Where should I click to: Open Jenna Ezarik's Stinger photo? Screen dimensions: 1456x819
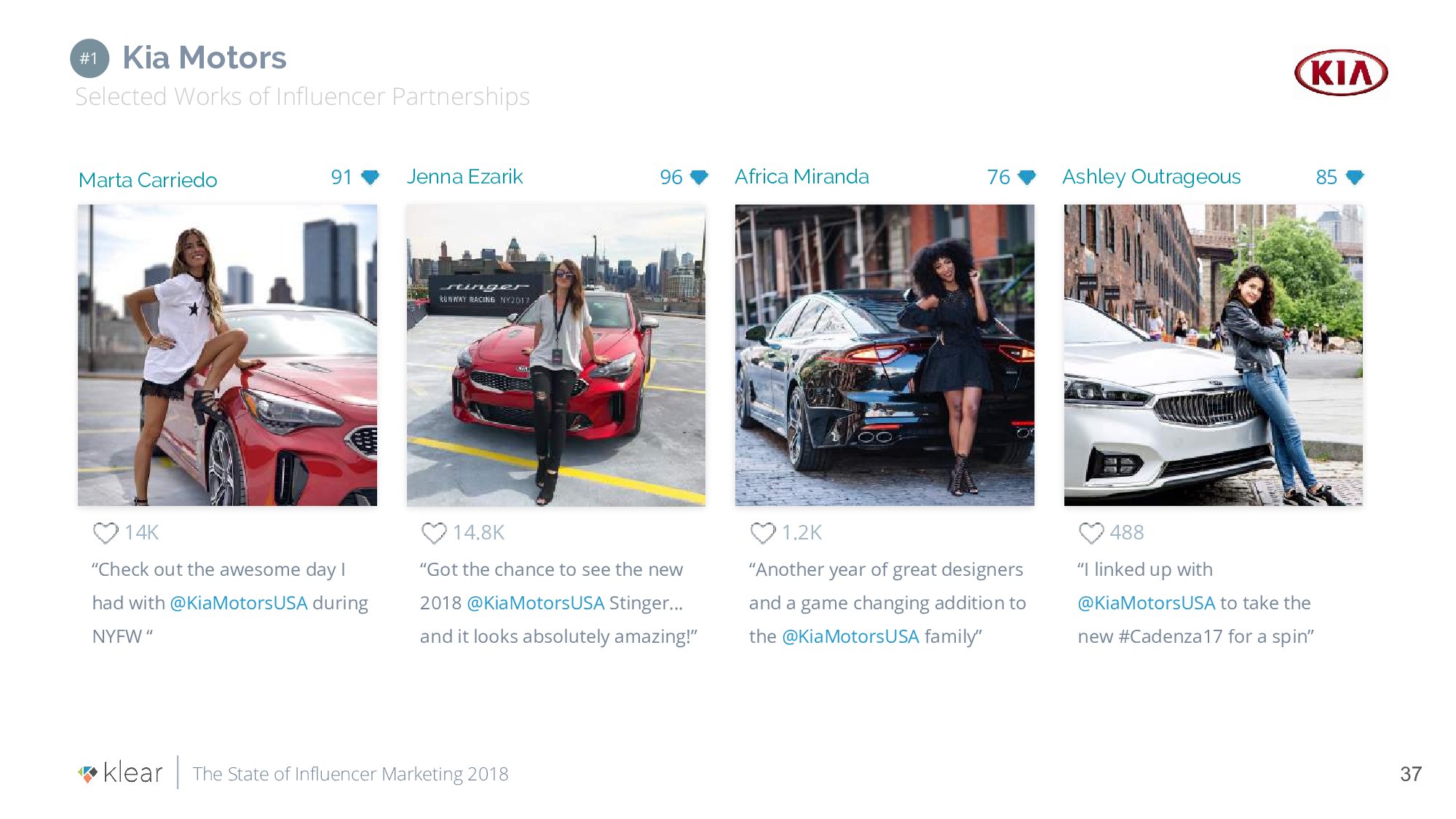point(555,355)
